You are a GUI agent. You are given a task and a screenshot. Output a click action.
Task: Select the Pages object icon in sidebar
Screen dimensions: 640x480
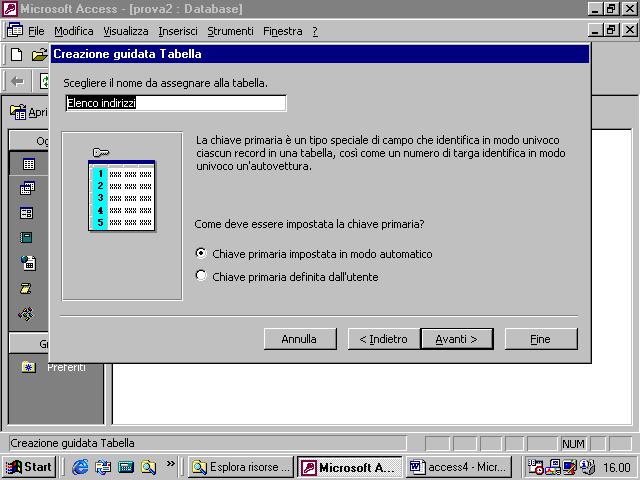[x=28, y=263]
